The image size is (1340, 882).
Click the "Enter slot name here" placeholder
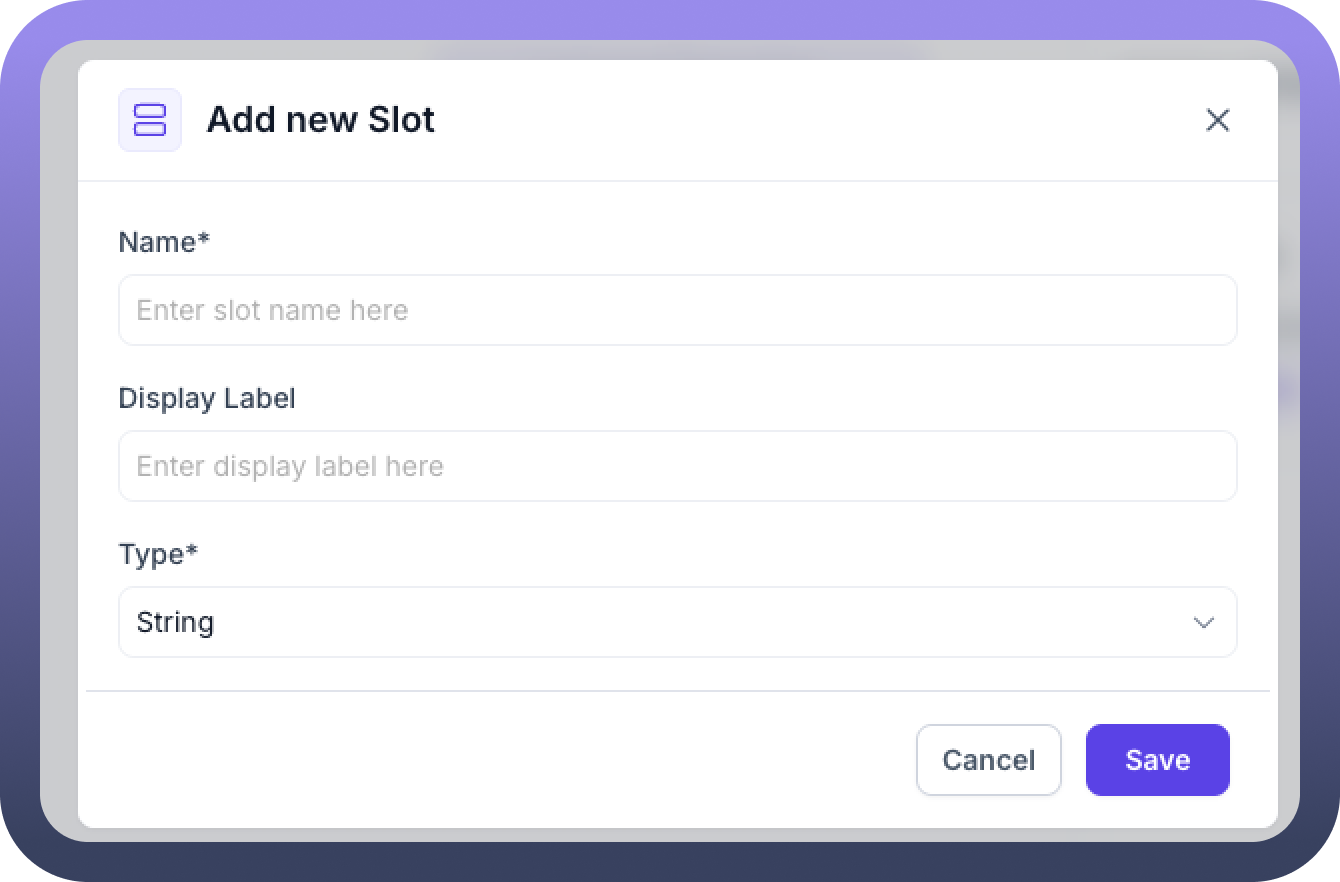click(x=272, y=310)
